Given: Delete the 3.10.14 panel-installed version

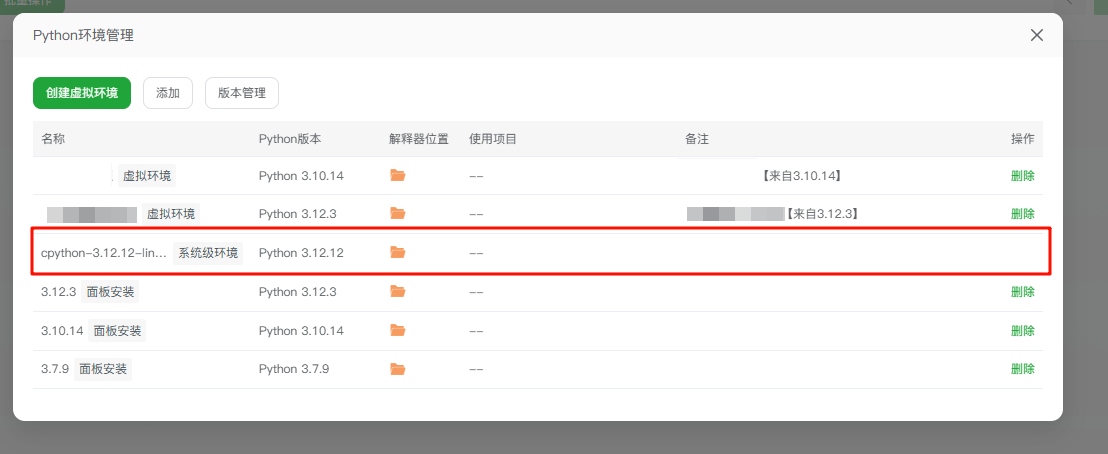Looking at the screenshot, I should click(x=1022, y=331).
